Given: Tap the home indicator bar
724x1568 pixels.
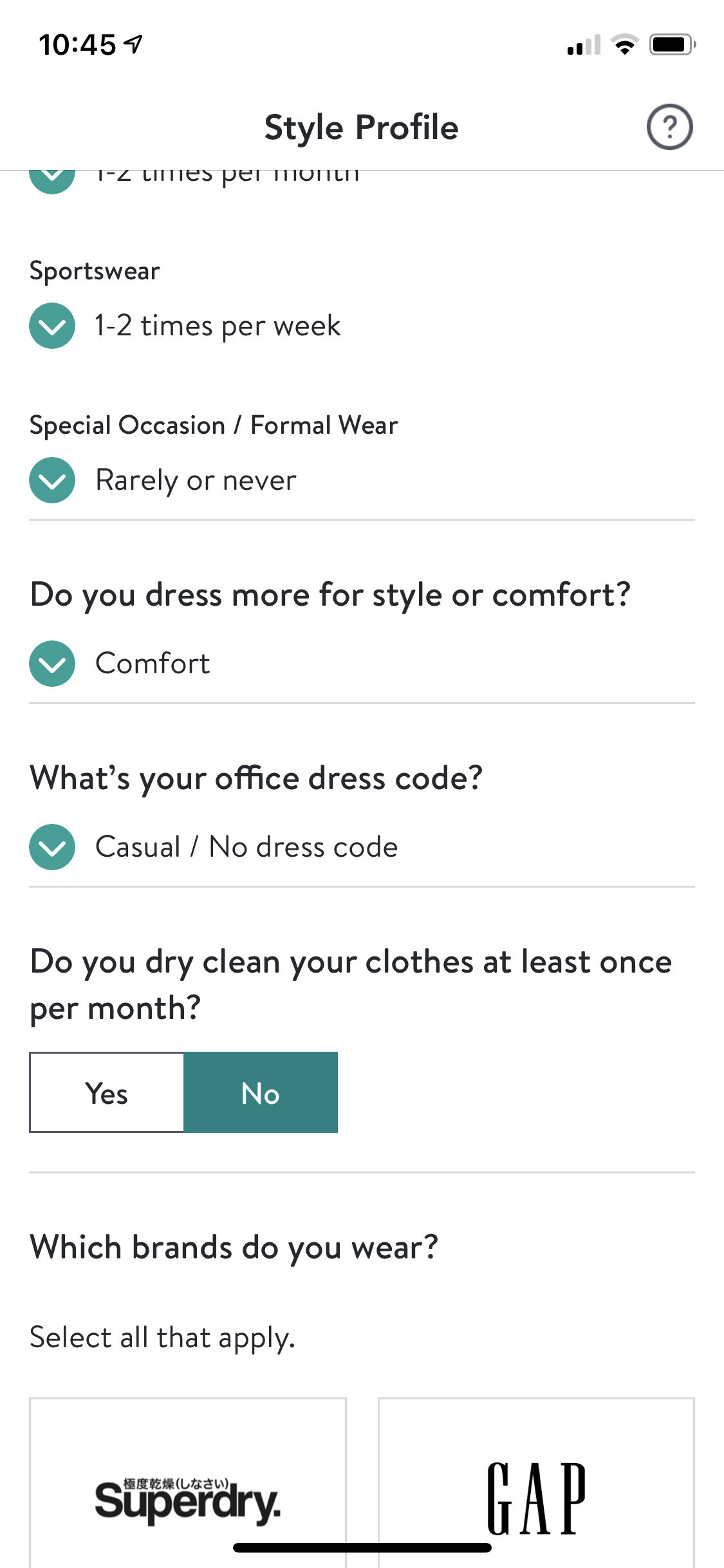Looking at the screenshot, I should click(x=362, y=1547).
